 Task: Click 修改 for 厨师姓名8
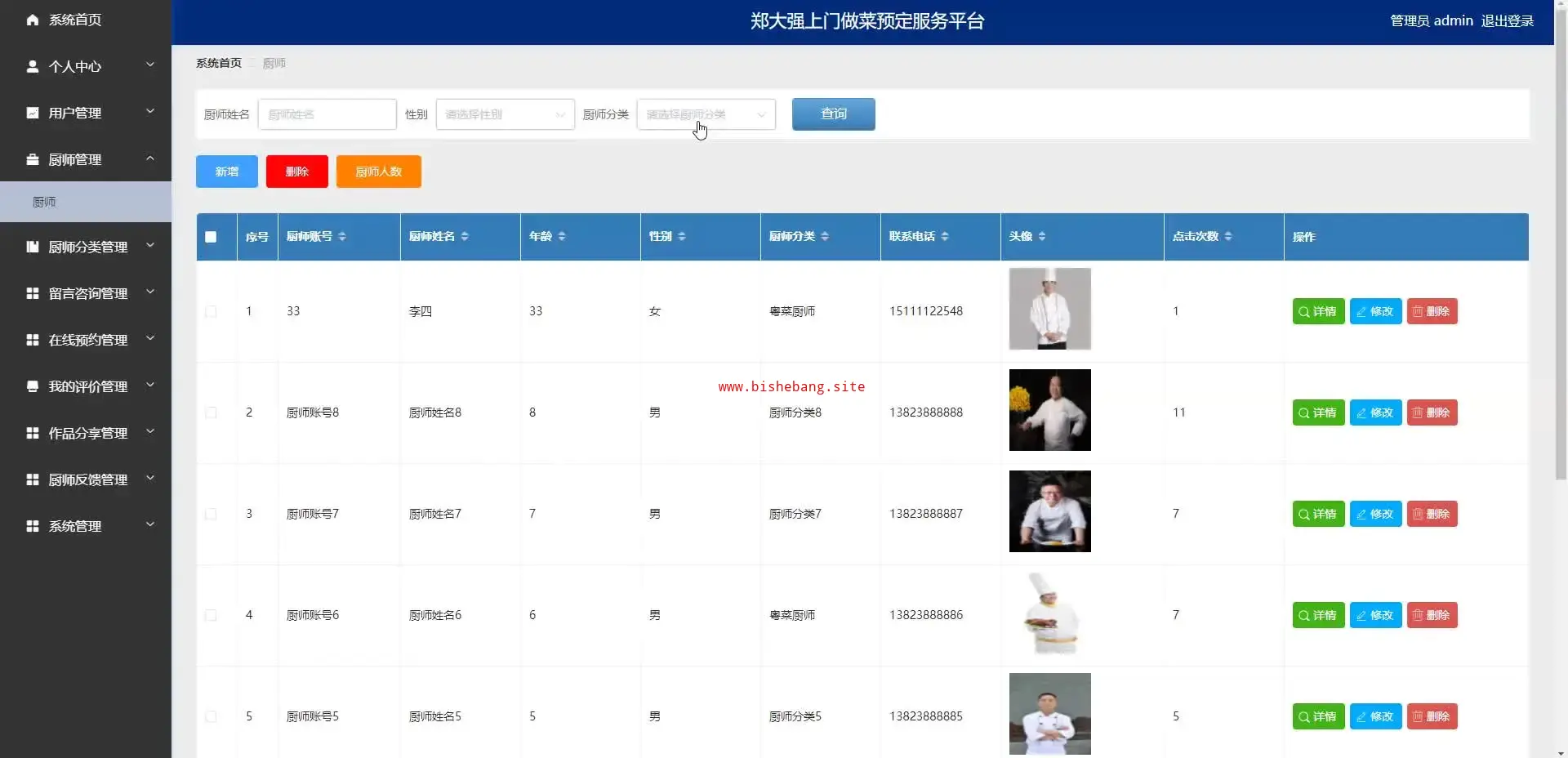(1375, 412)
